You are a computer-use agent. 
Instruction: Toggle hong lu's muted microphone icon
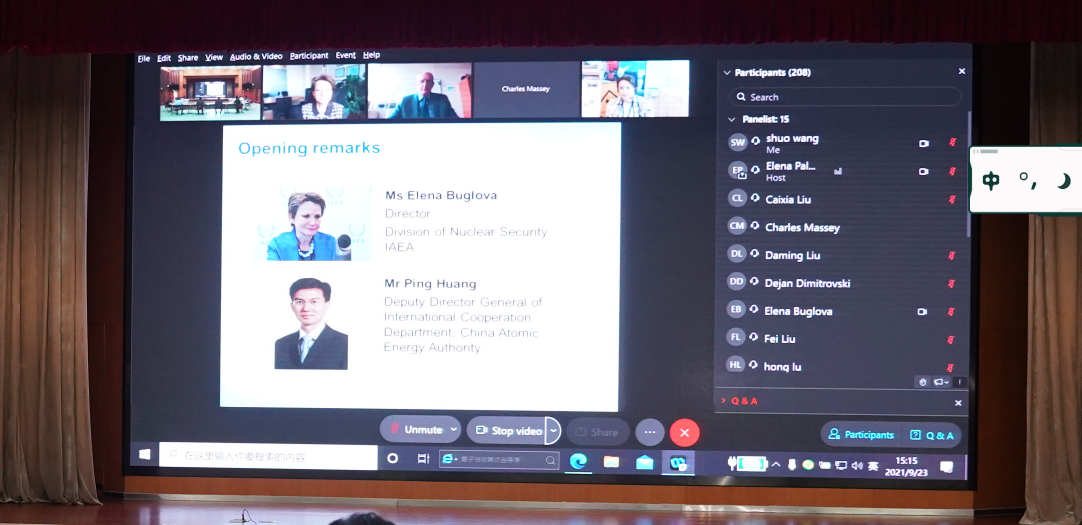coord(950,368)
